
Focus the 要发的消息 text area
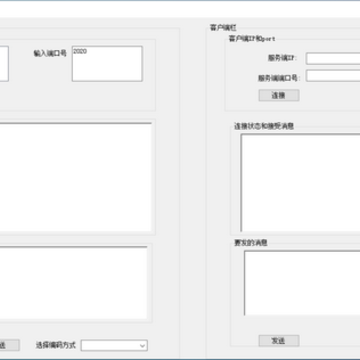pyautogui.click(x=302, y=283)
